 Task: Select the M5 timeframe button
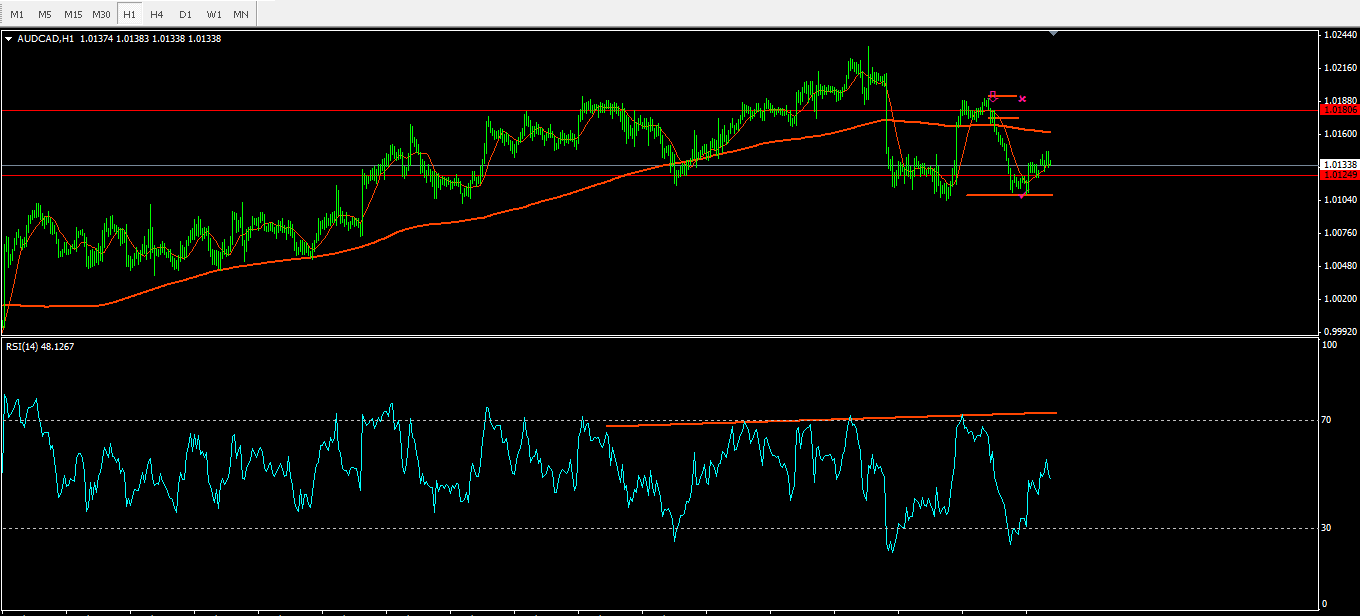coord(45,14)
